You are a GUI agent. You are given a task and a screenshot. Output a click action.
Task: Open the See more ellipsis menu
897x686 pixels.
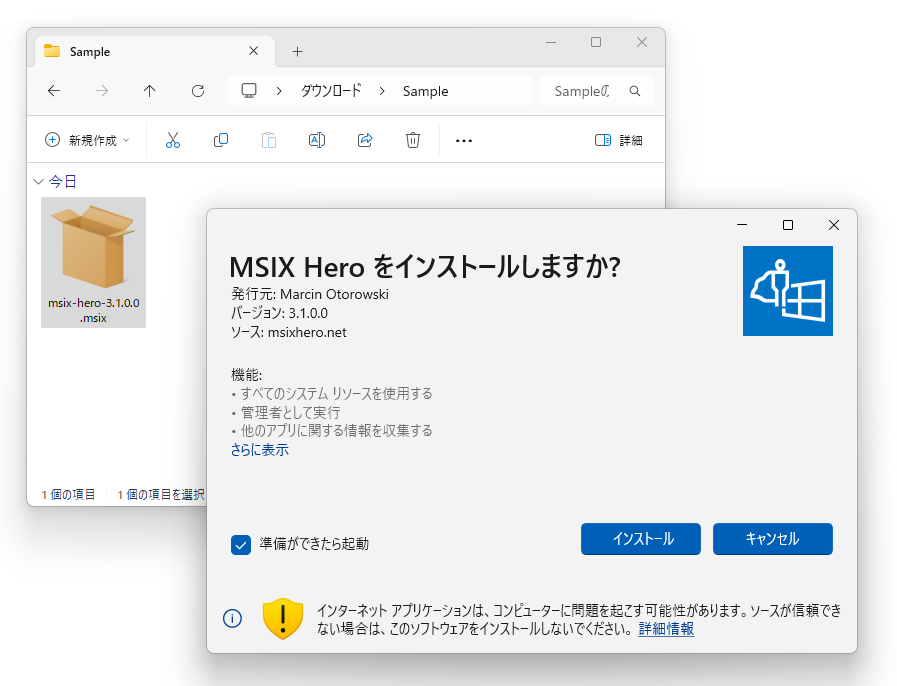point(463,140)
